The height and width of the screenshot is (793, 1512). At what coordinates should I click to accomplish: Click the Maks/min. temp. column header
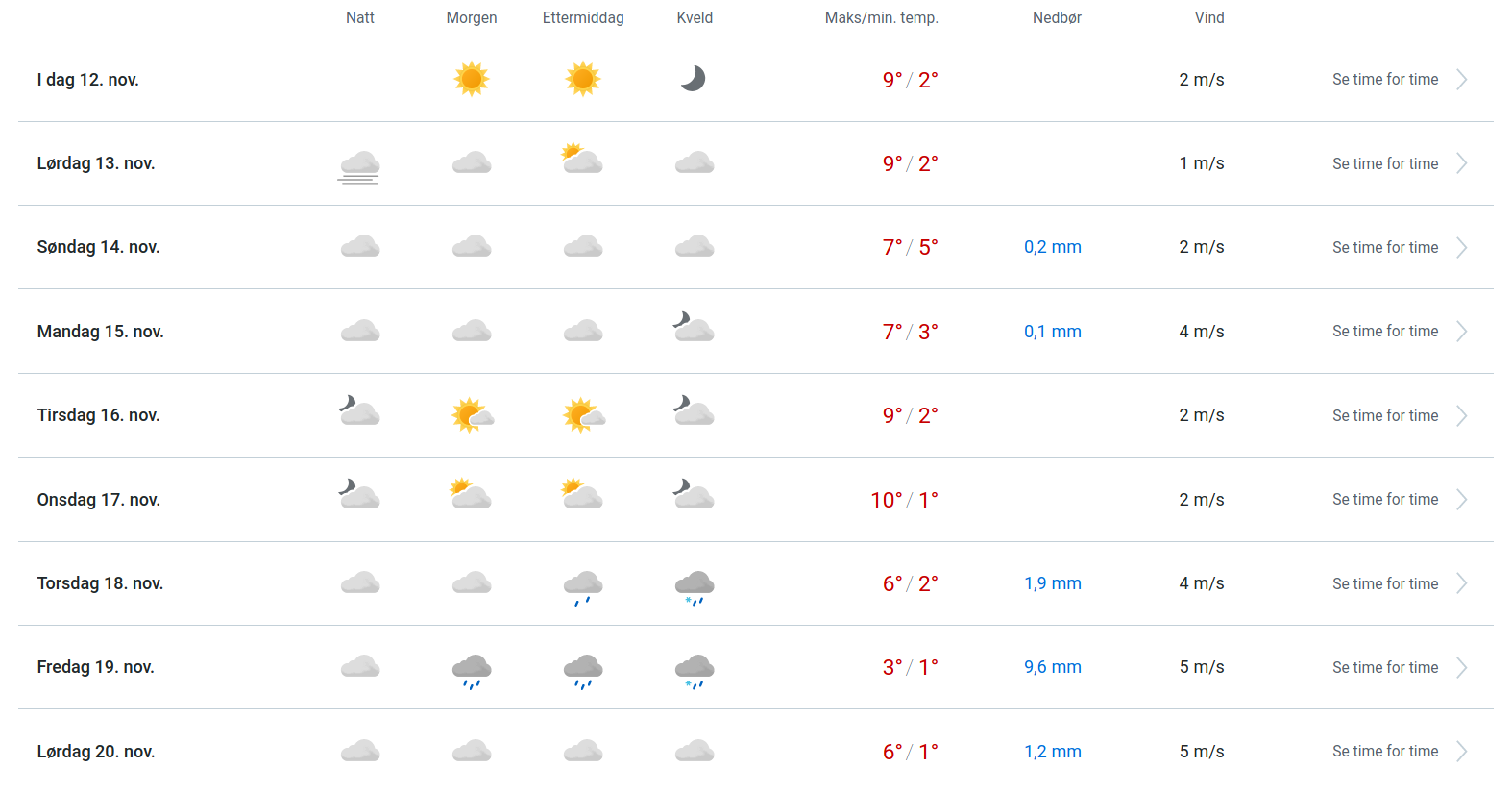click(x=881, y=18)
